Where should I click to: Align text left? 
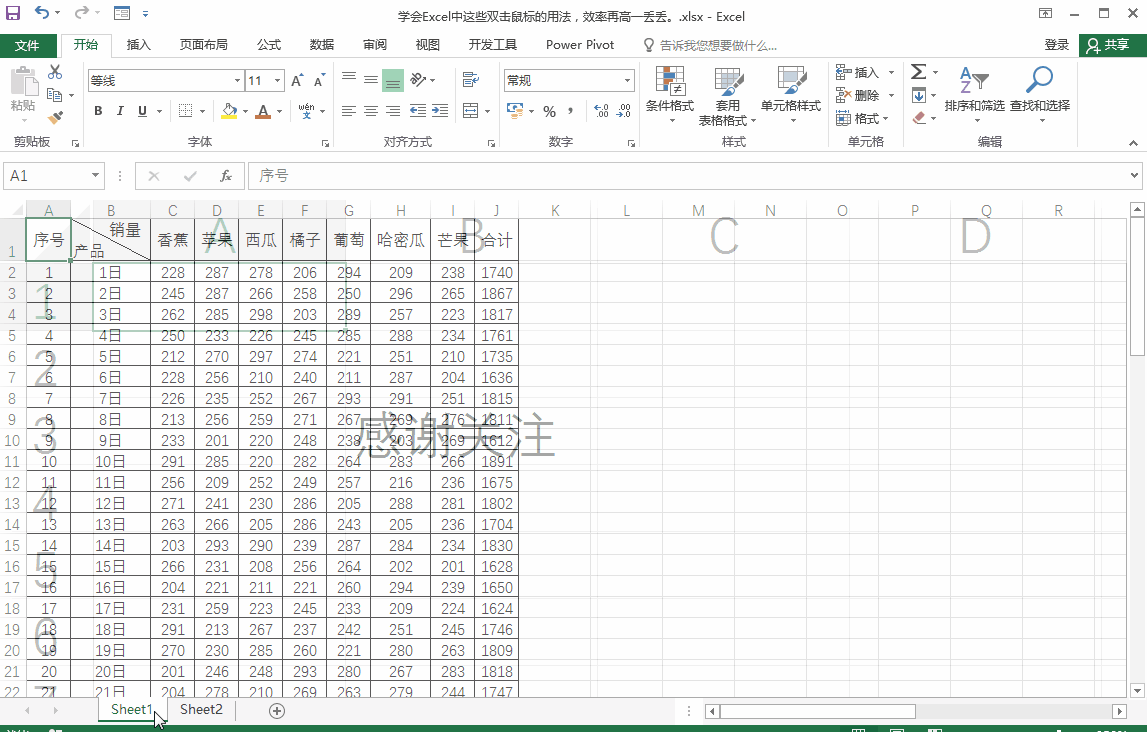349,110
